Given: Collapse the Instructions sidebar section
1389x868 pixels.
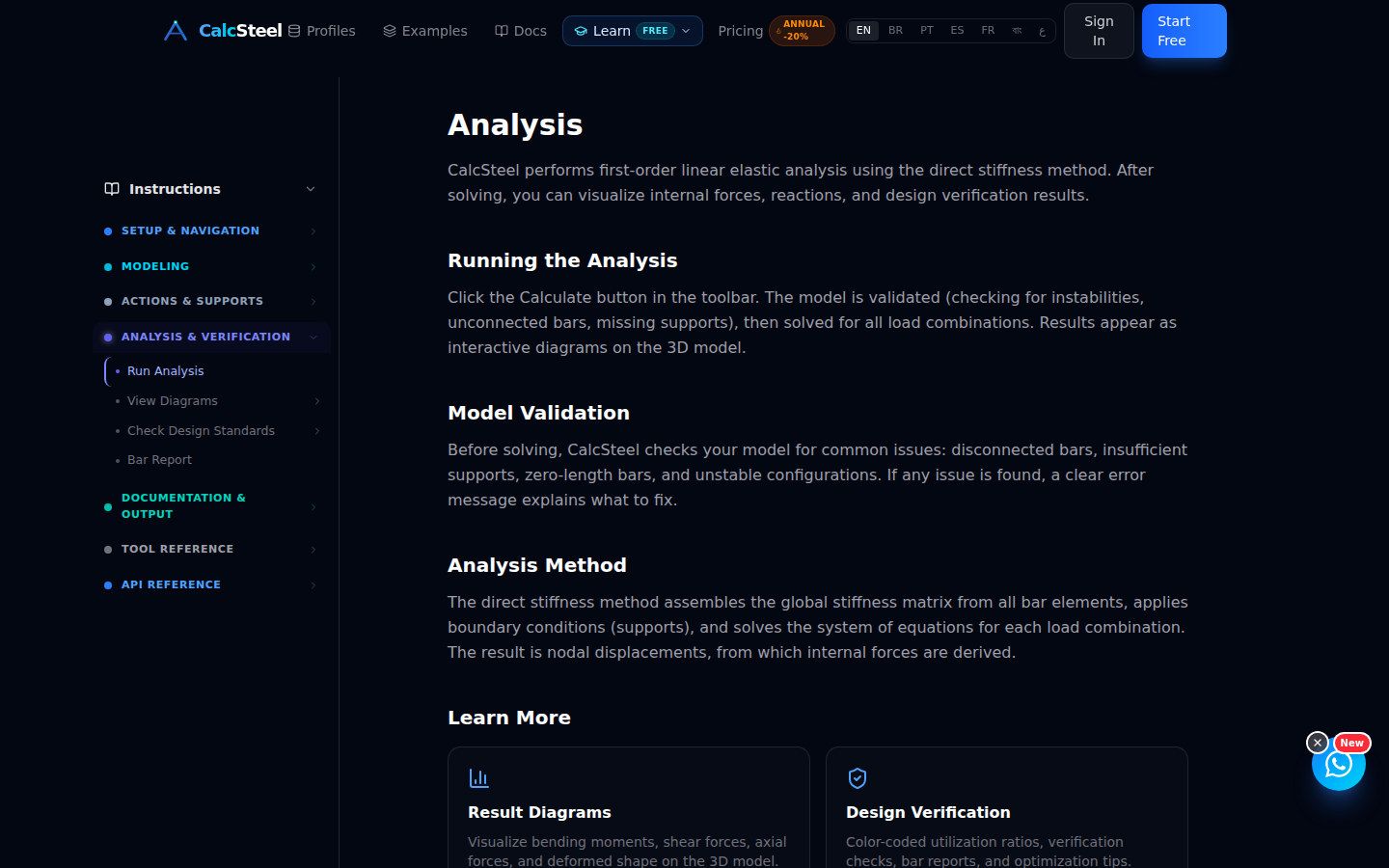Looking at the screenshot, I should [311, 189].
